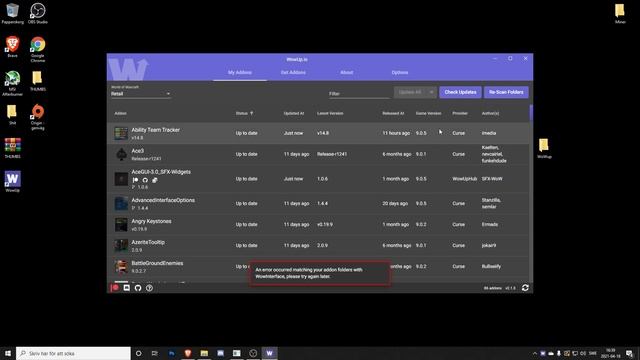
Task: Select the Shit folder on desktop
Action: (x=12, y=114)
